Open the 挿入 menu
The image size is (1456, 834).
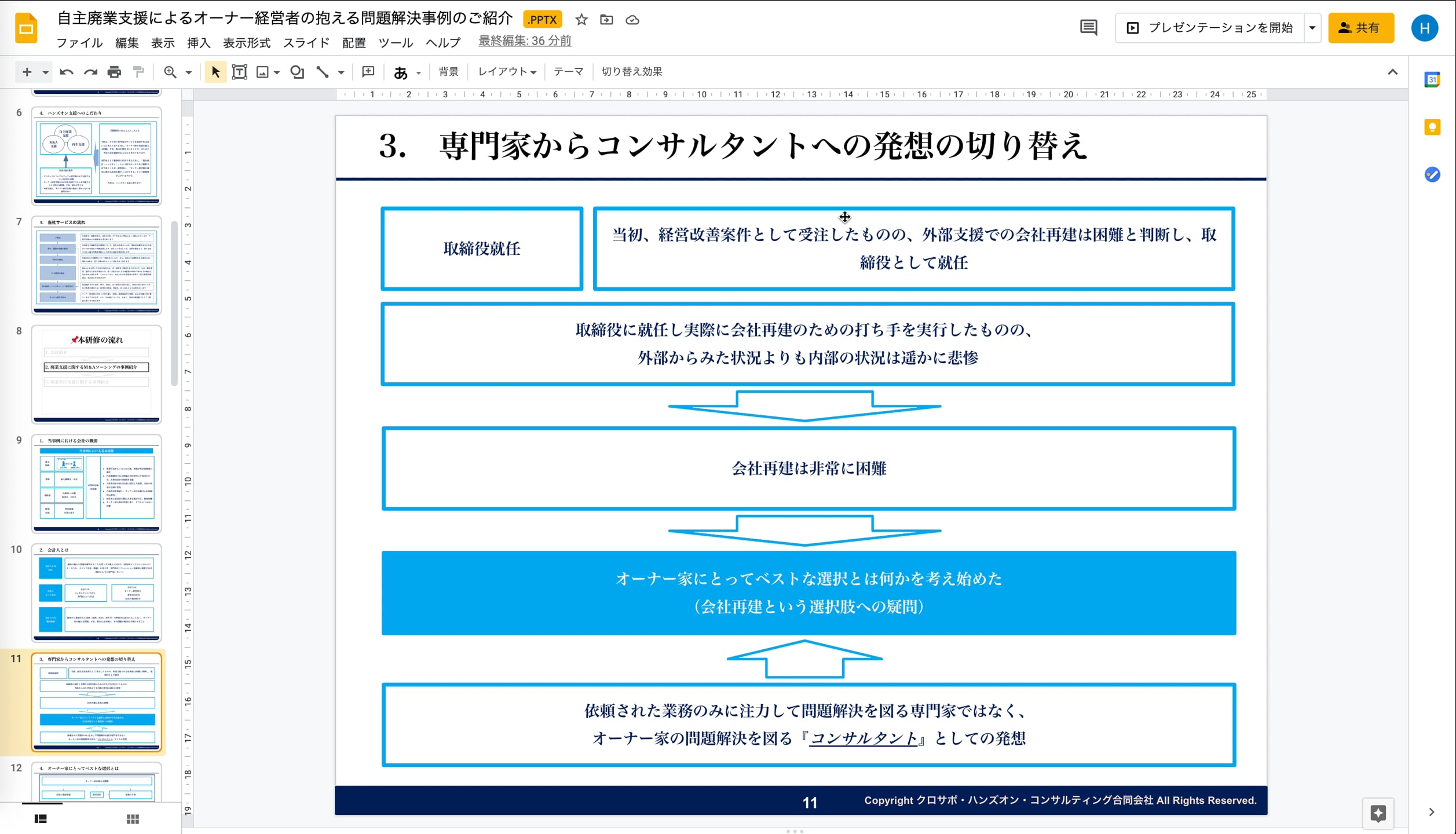199,43
